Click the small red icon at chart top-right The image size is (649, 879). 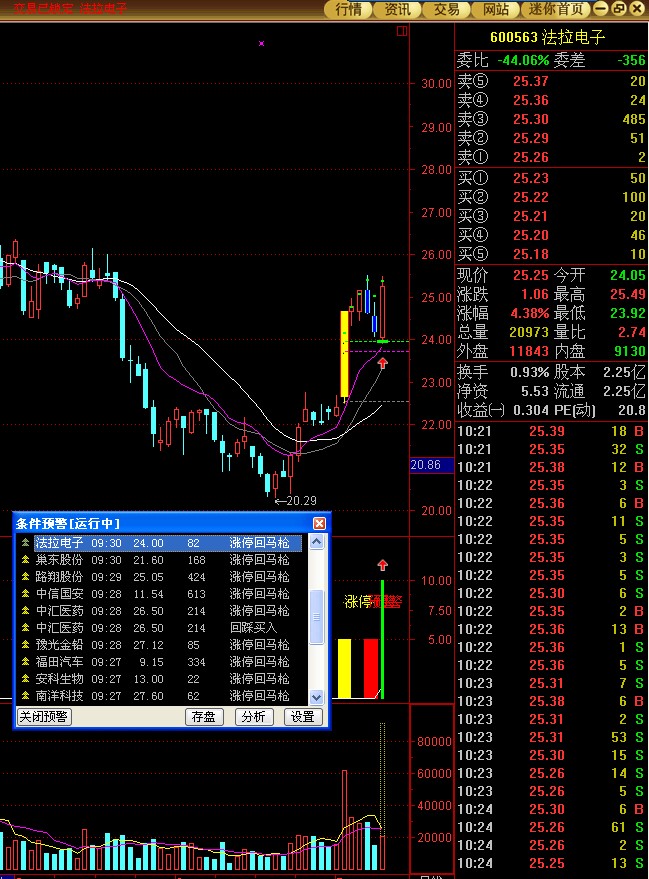[402, 31]
